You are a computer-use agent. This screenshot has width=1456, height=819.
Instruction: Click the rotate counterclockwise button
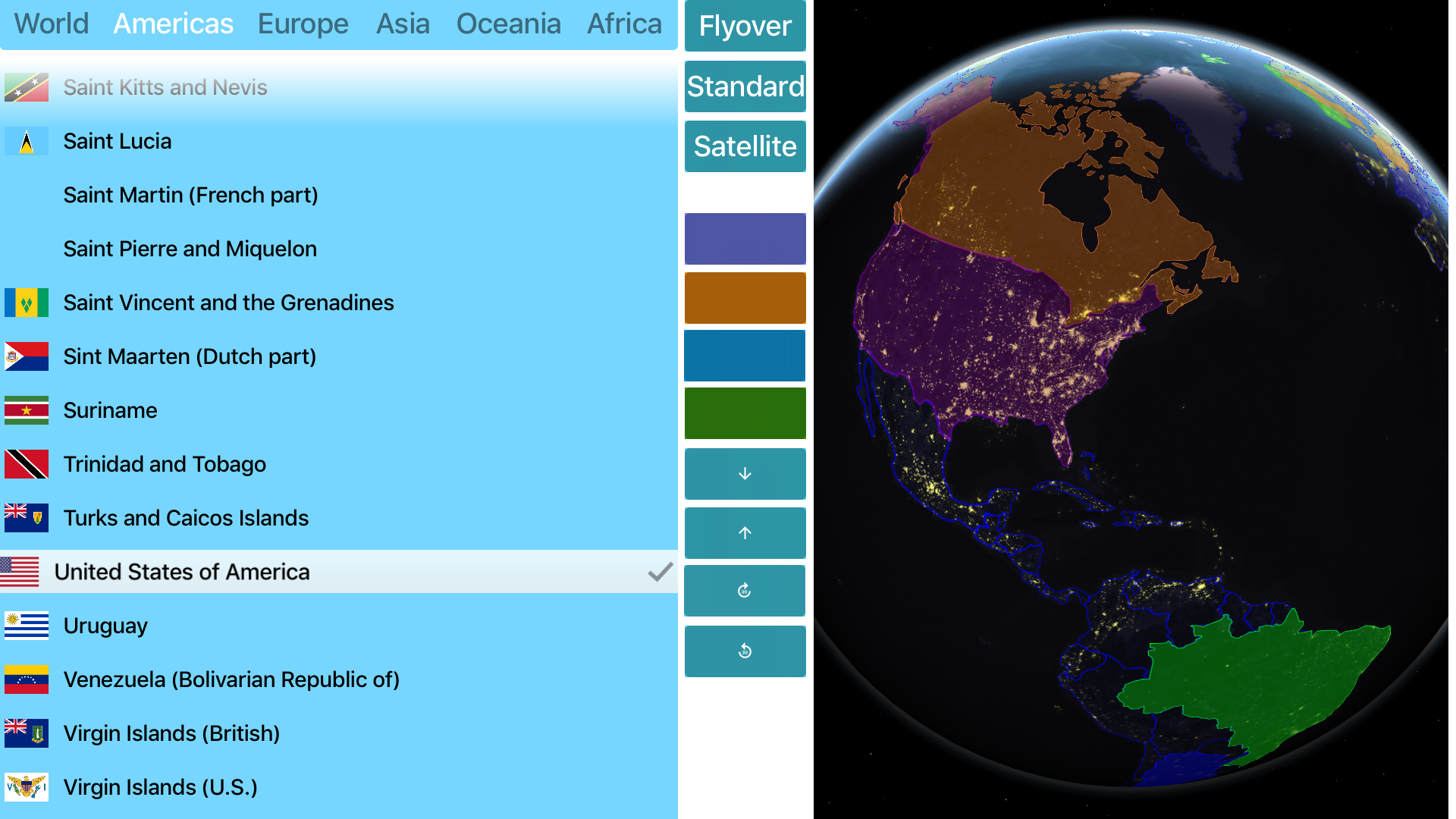[745, 651]
